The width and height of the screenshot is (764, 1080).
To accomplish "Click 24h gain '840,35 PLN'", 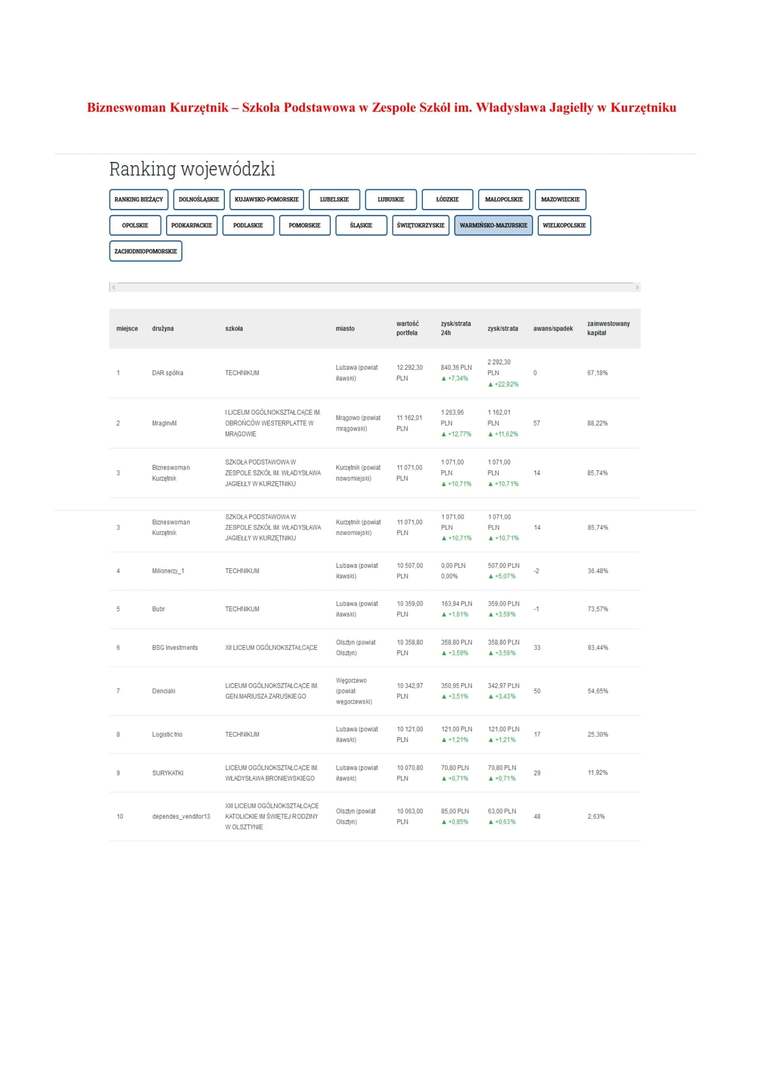I will point(456,367).
